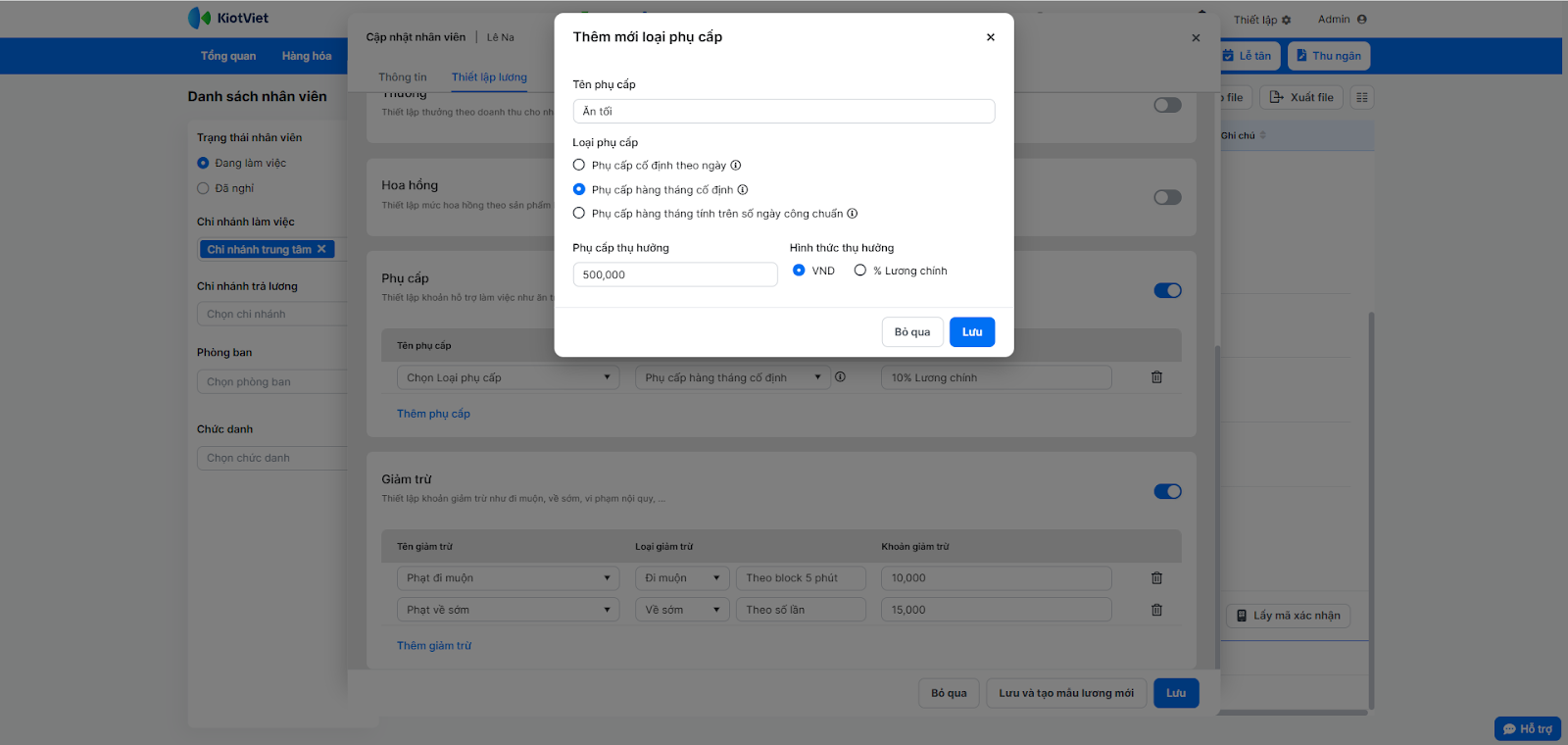Viewport: 1568px width, 745px height.
Task: Toggle off the 'Giảm trừ' switch
Action: [1167, 491]
